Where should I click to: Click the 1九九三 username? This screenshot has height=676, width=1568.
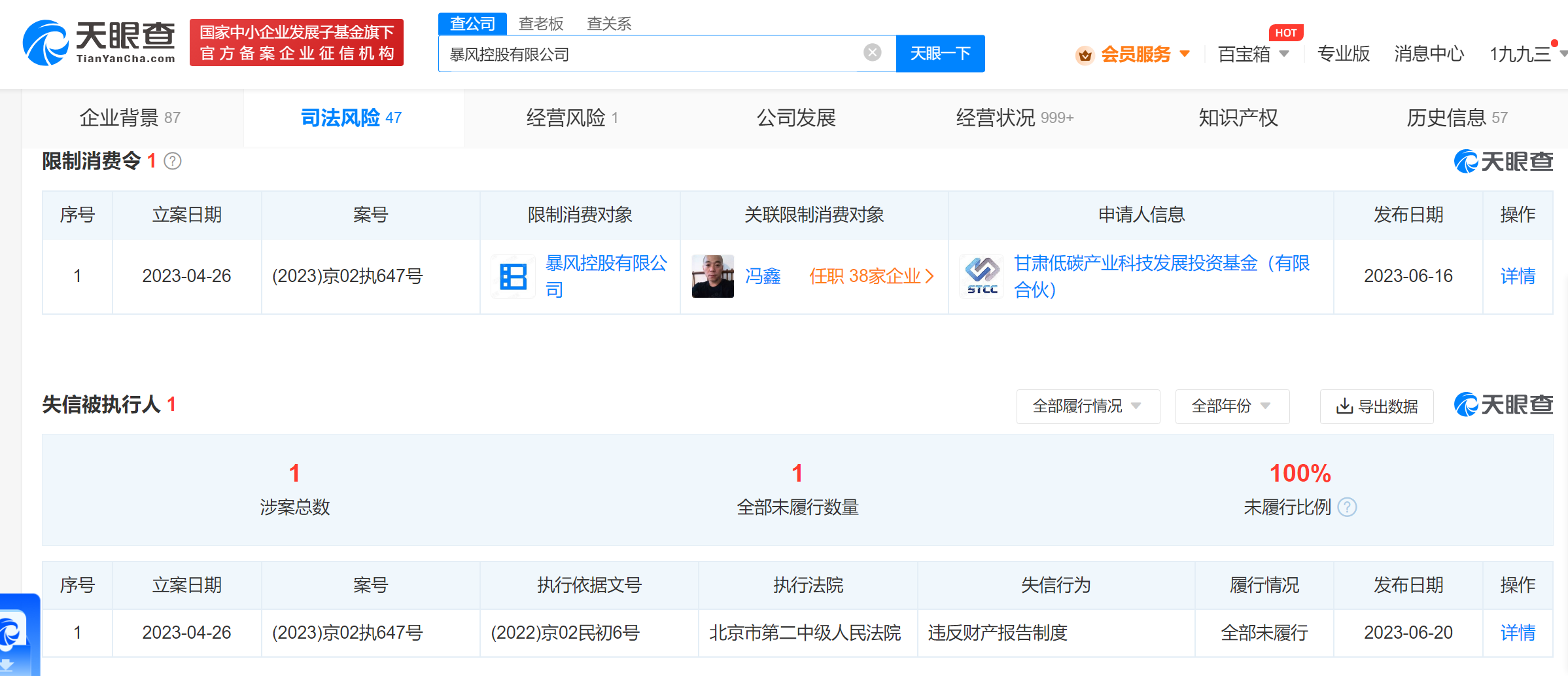coord(1520,54)
